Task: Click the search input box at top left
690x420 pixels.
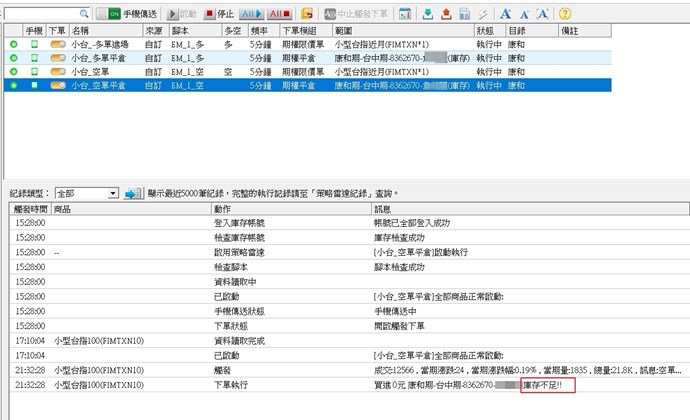Action: coord(46,14)
